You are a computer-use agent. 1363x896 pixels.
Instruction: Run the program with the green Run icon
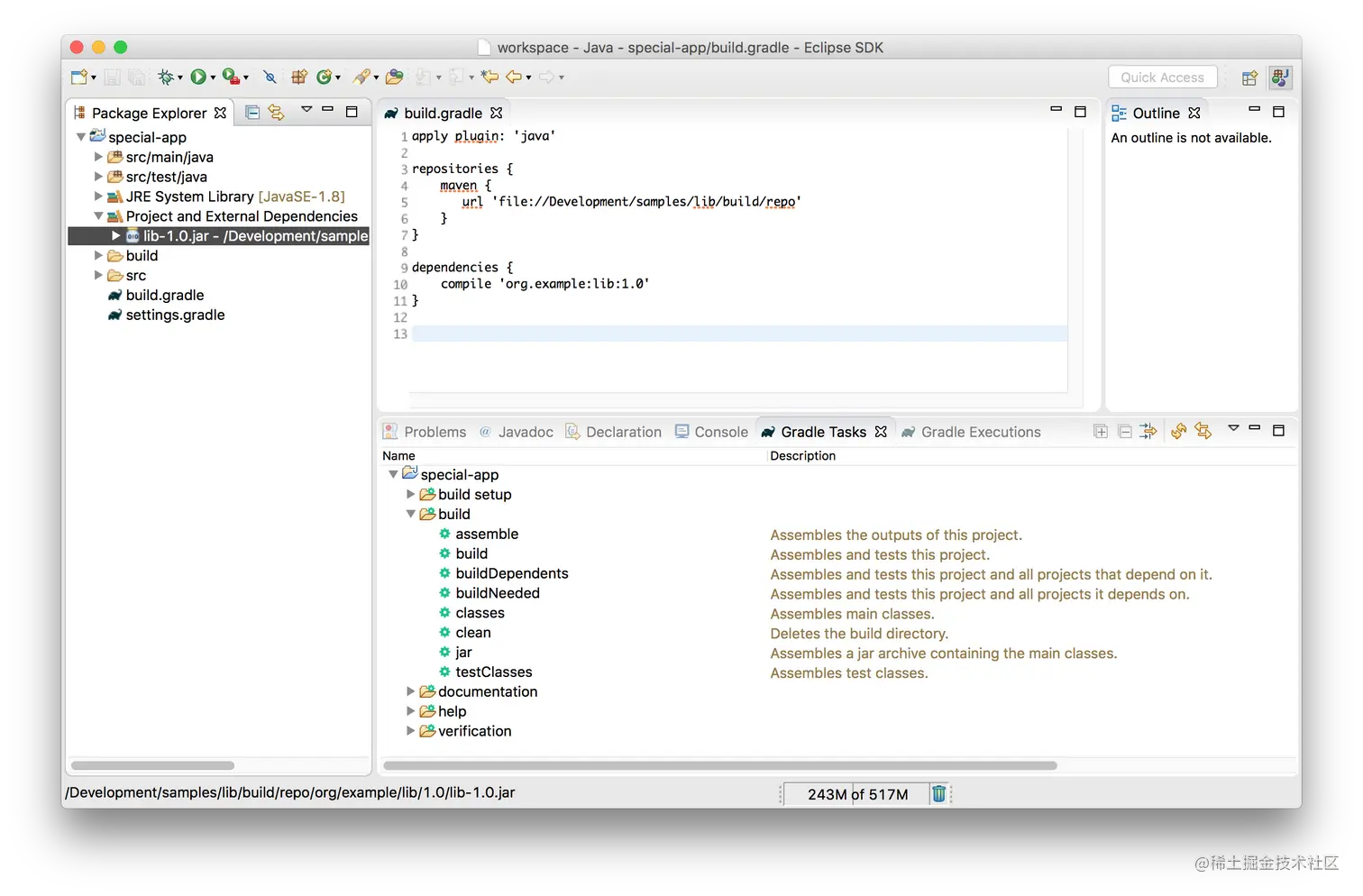[198, 78]
